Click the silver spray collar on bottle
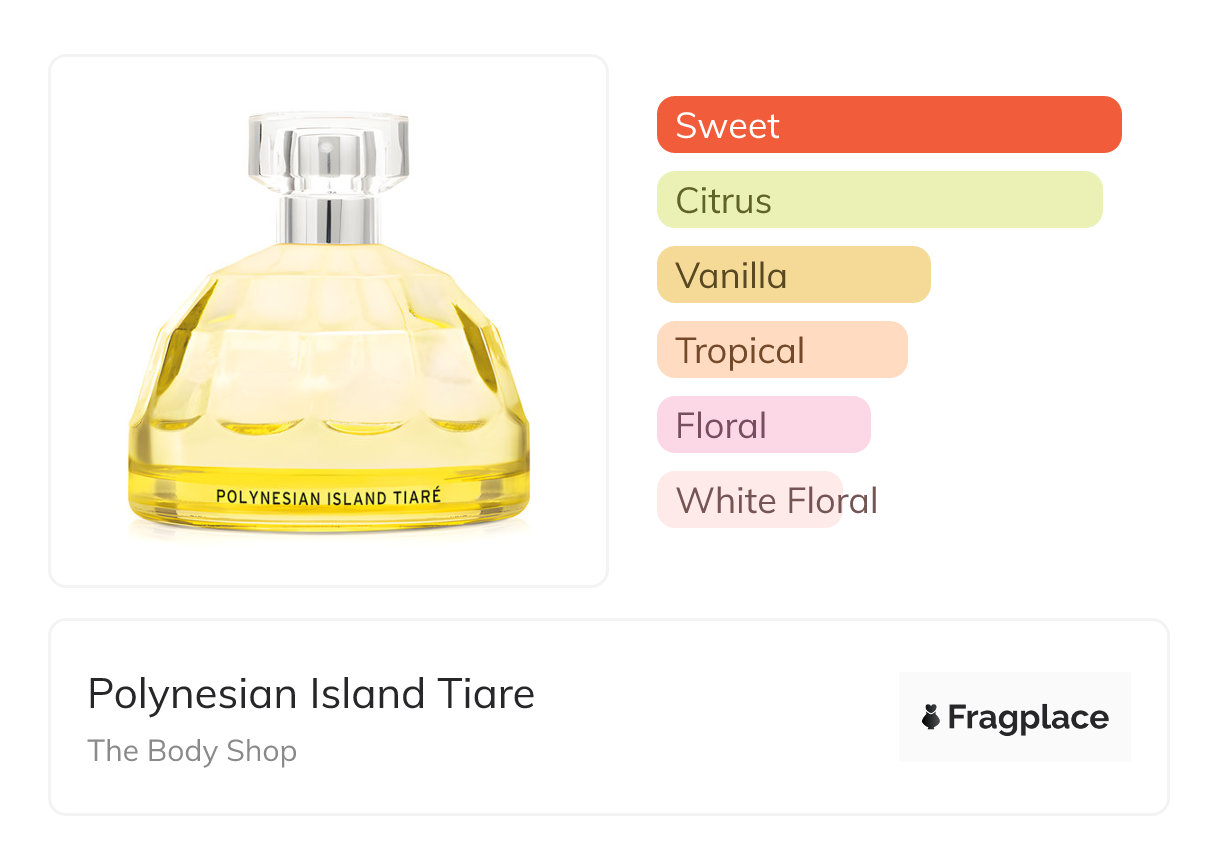Viewport: 1218px width, 864px height. click(x=328, y=219)
